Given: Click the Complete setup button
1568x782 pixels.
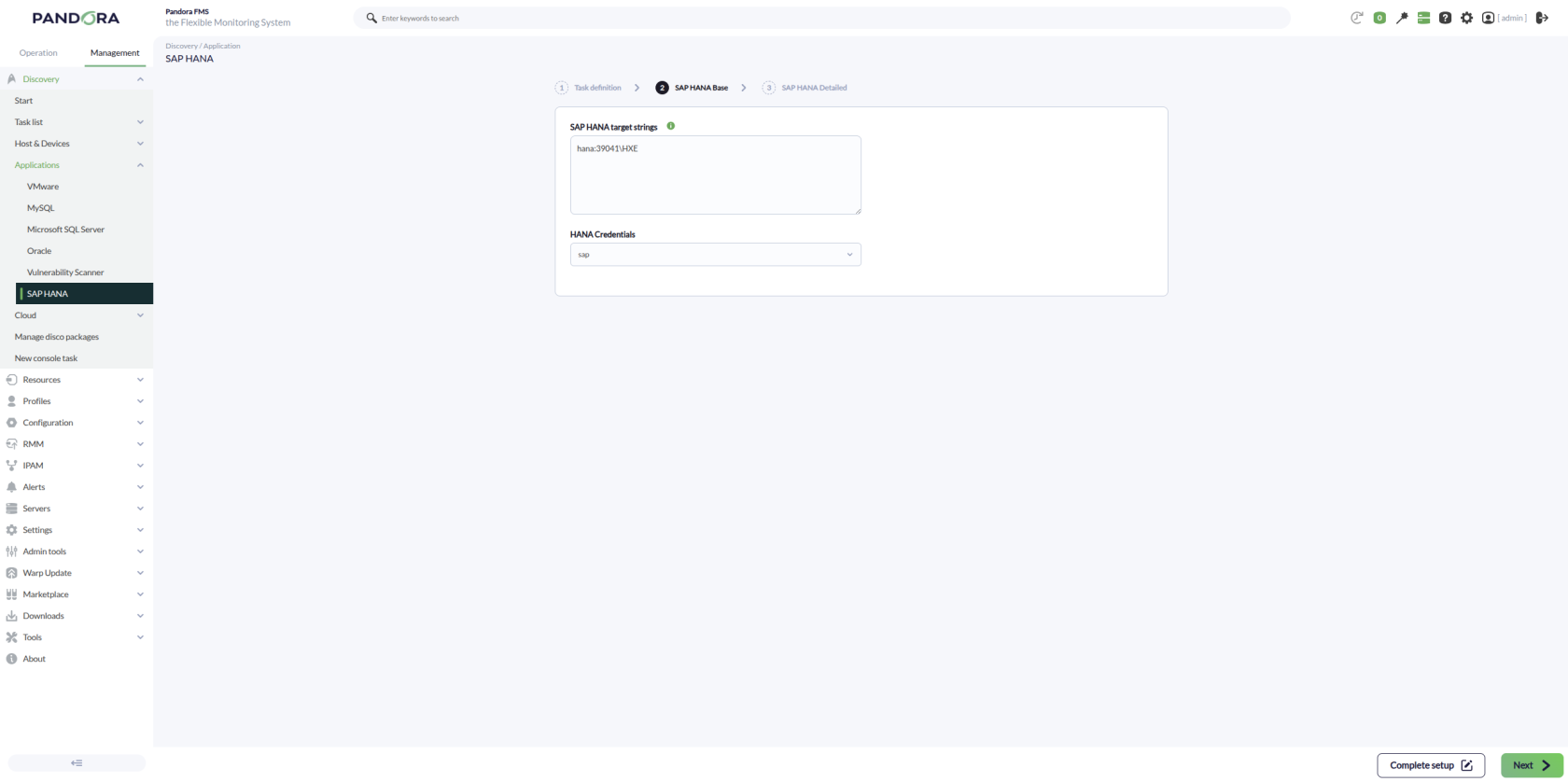Looking at the screenshot, I should [1431, 765].
